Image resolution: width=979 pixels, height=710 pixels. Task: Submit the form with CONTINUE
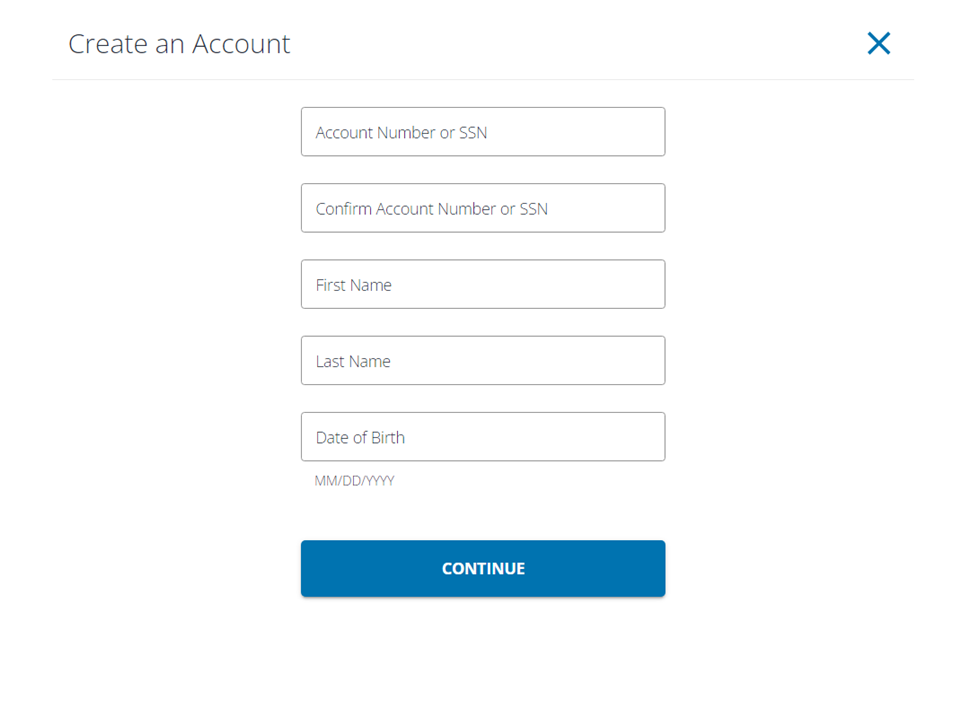pyautogui.click(x=483, y=568)
